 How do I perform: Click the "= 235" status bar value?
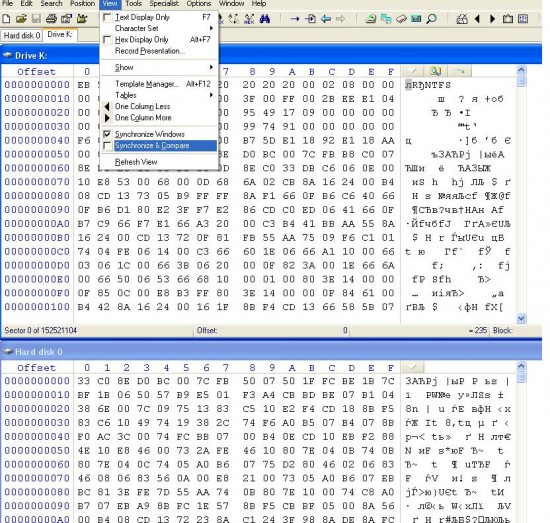point(478,330)
